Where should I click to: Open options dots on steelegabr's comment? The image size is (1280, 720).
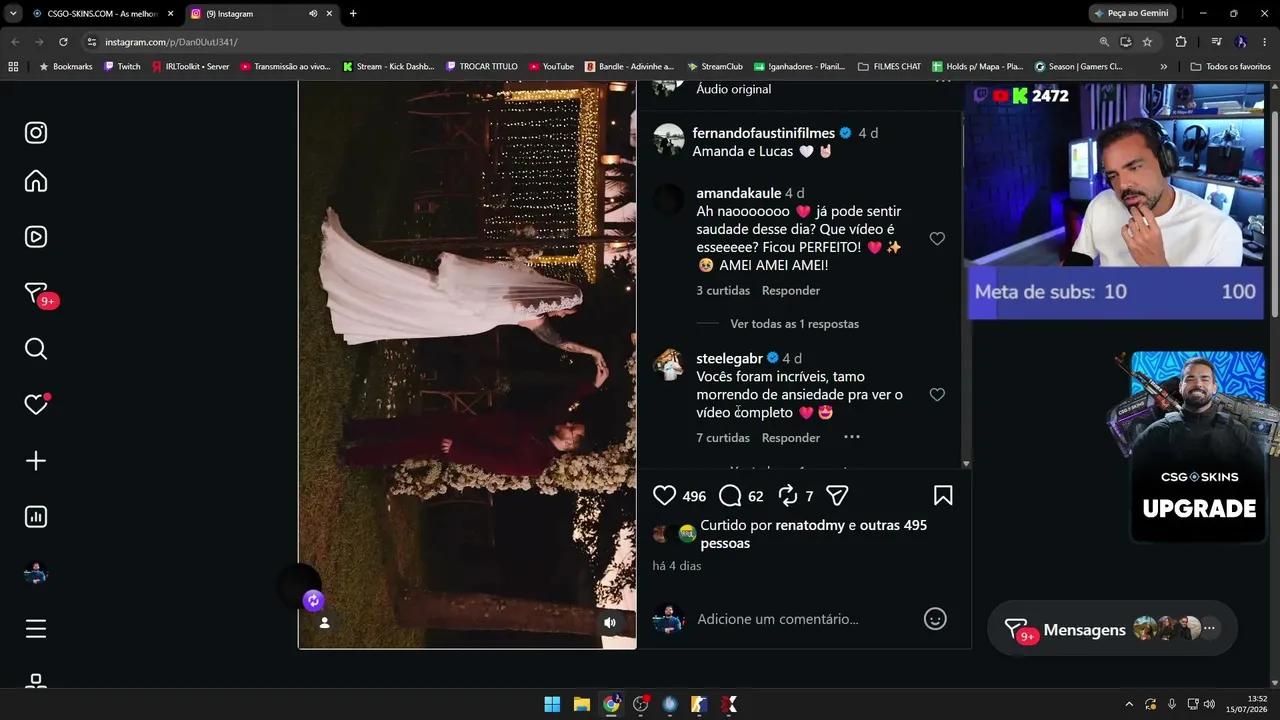[x=852, y=437]
